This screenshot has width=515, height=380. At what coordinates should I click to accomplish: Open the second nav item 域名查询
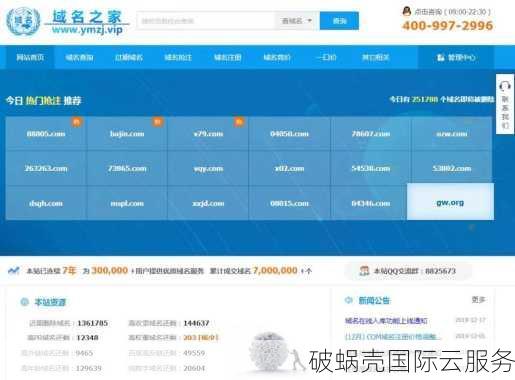click(x=79, y=57)
